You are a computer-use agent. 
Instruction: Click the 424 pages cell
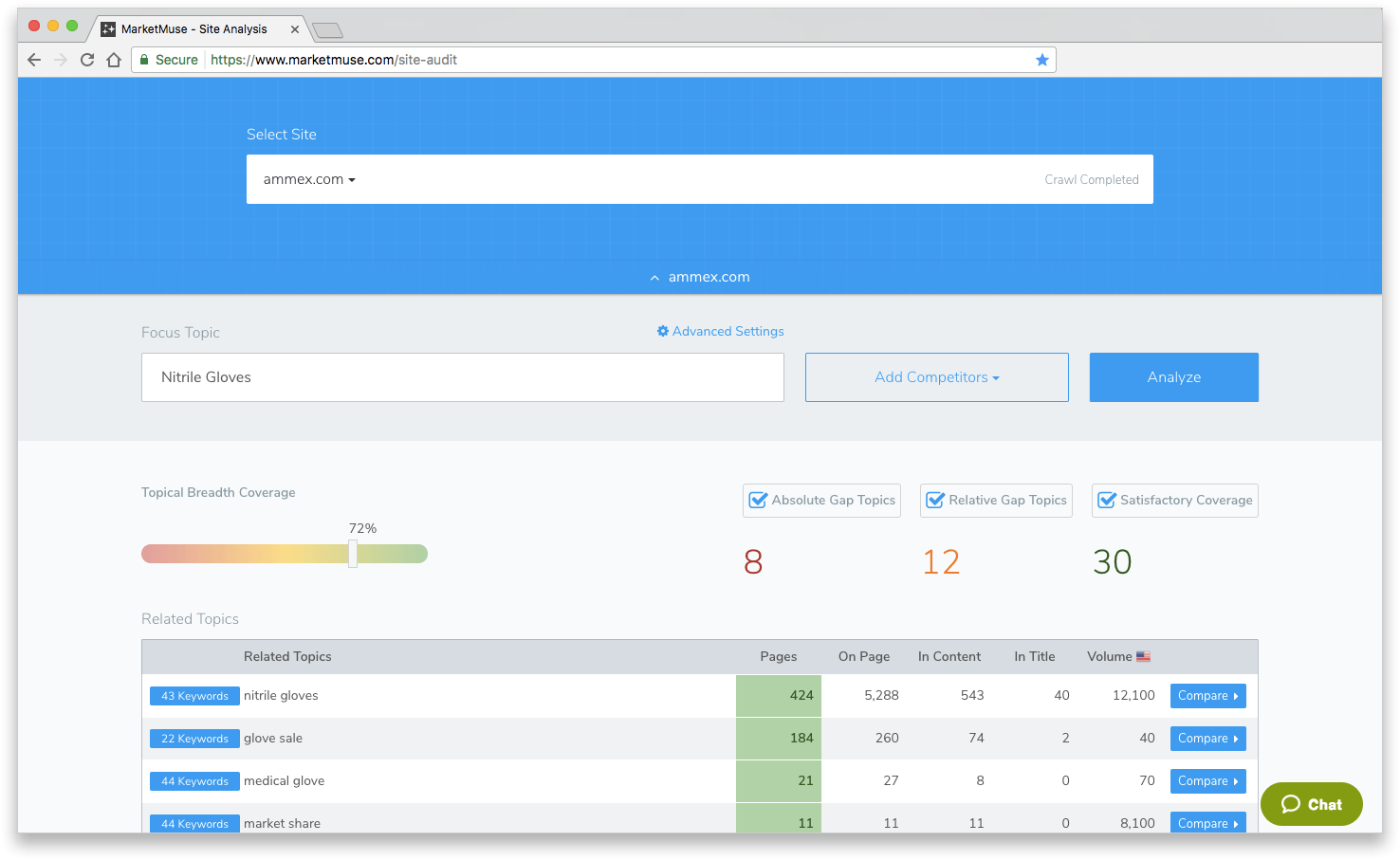pyautogui.click(x=779, y=696)
